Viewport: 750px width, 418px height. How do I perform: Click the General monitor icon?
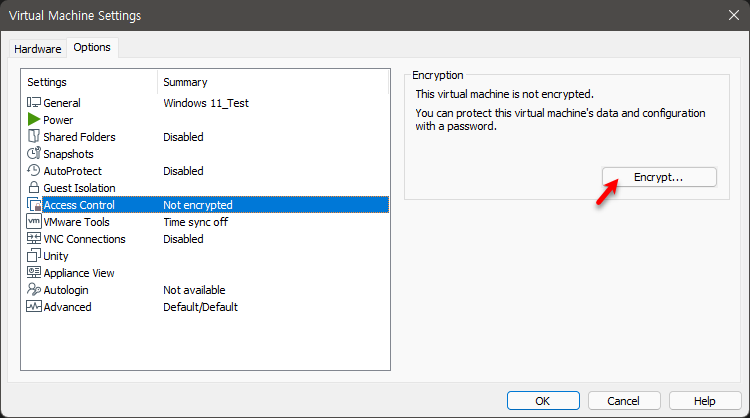pos(33,102)
